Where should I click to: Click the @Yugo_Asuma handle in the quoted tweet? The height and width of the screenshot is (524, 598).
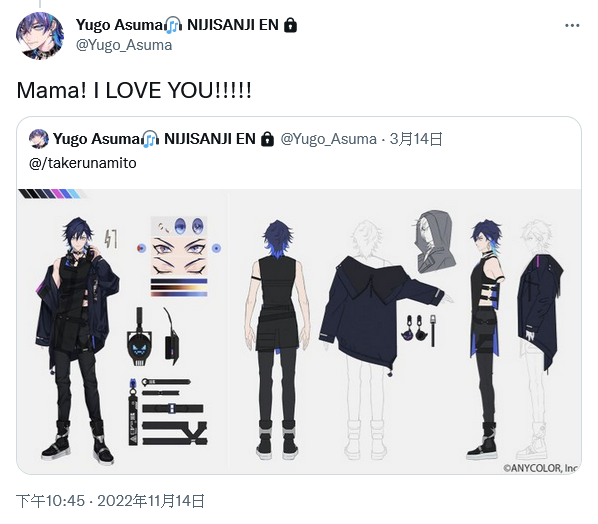(329, 139)
